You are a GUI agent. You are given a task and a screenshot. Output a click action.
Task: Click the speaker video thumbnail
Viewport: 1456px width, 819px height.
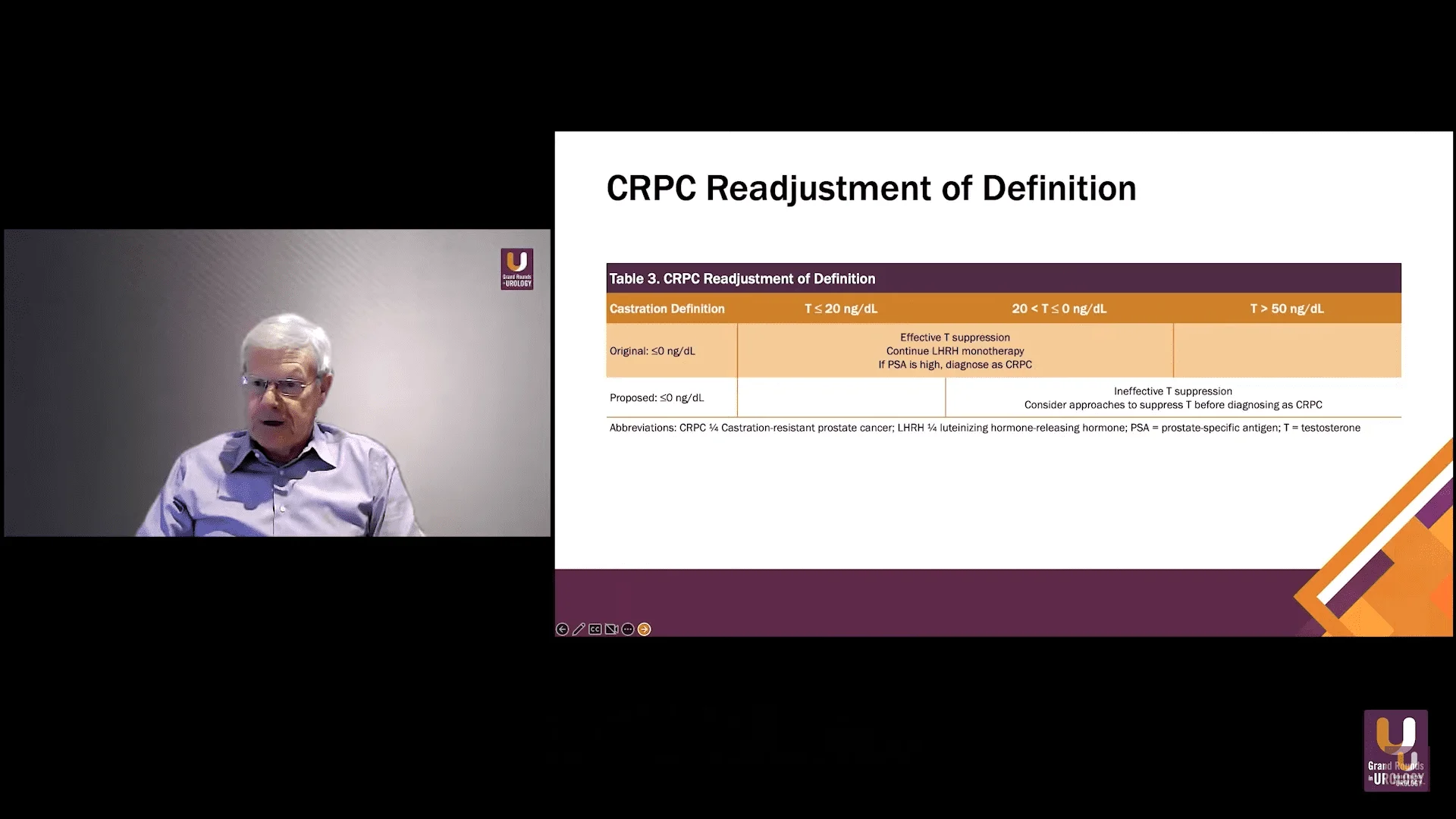(x=278, y=383)
